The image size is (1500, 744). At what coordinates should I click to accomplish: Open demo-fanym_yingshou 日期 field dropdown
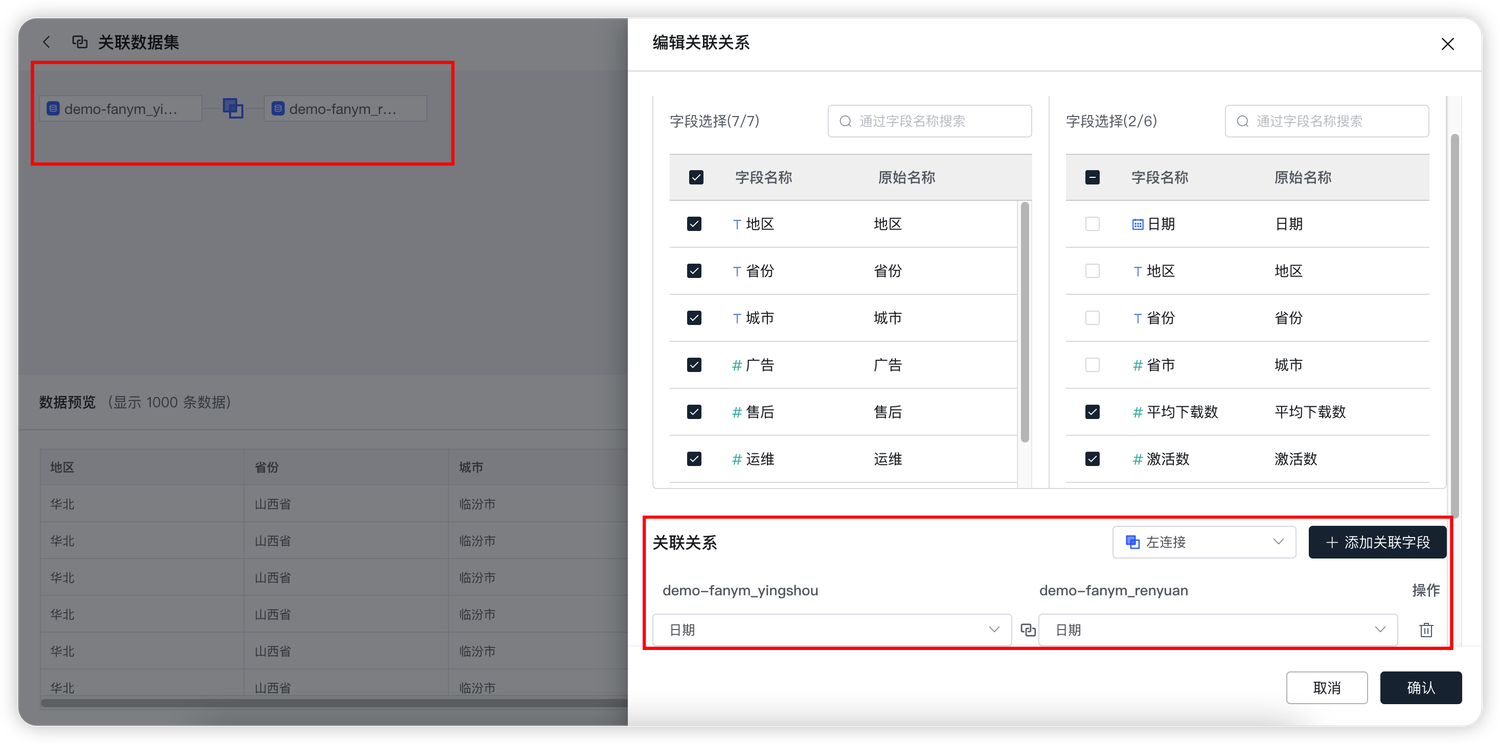pyautogui.click(x=832, y=630)
